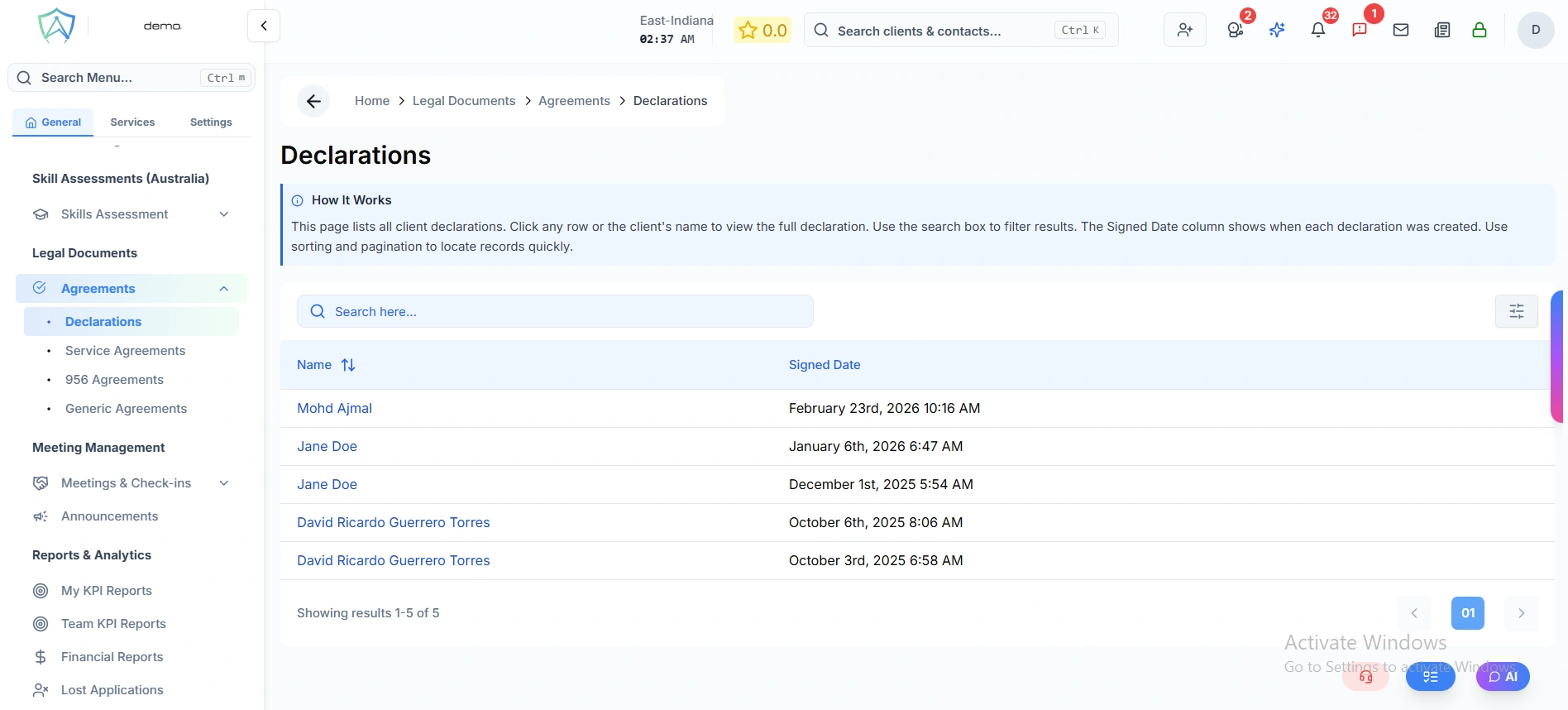Click the table filter settings icon
Screen dimensions: 1568x710
1516,311
